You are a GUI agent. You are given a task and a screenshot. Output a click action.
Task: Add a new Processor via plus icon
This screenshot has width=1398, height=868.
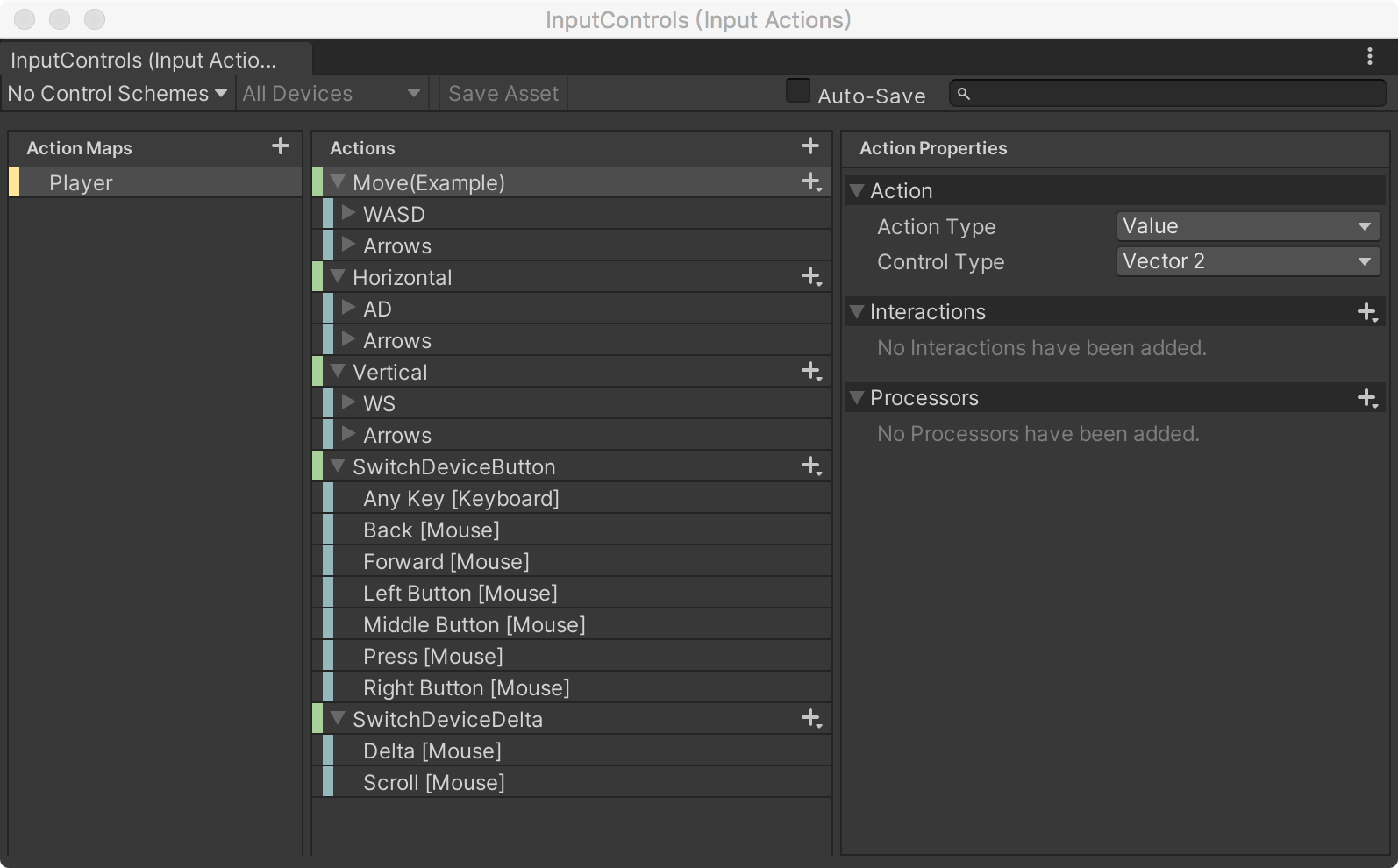pyautogui.click(x=1366, y=398)
